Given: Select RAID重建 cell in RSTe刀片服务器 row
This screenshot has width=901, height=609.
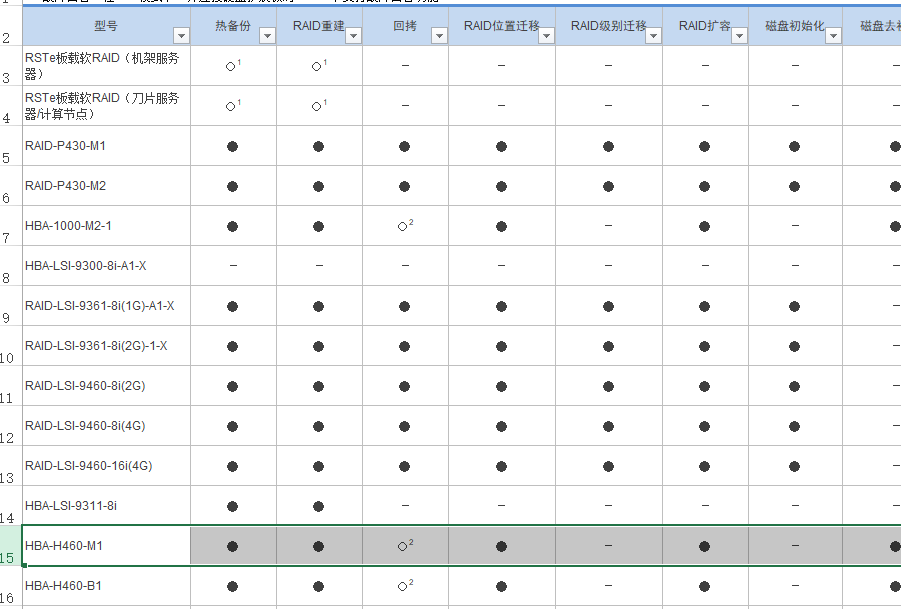Looking at the screenshot, I should coord(319,106).
